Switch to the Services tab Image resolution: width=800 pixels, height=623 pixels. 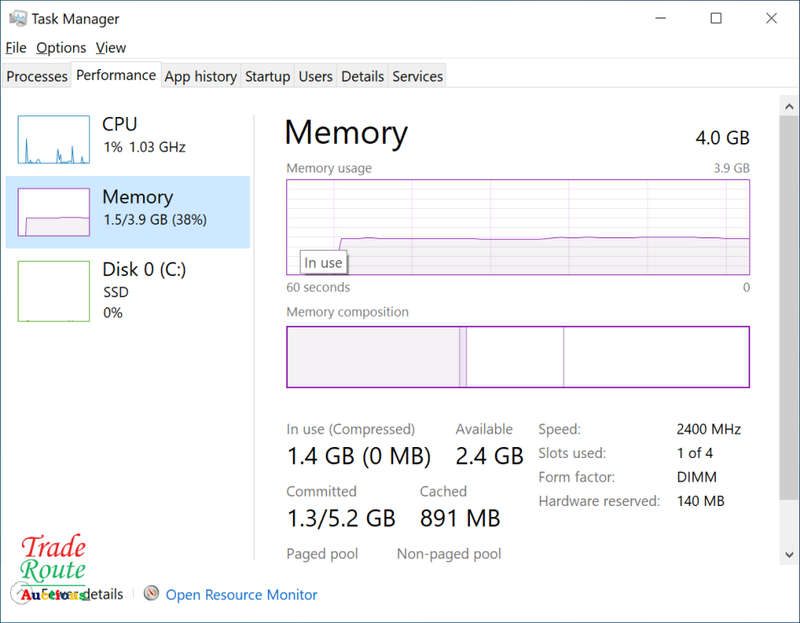click(417, 76)
